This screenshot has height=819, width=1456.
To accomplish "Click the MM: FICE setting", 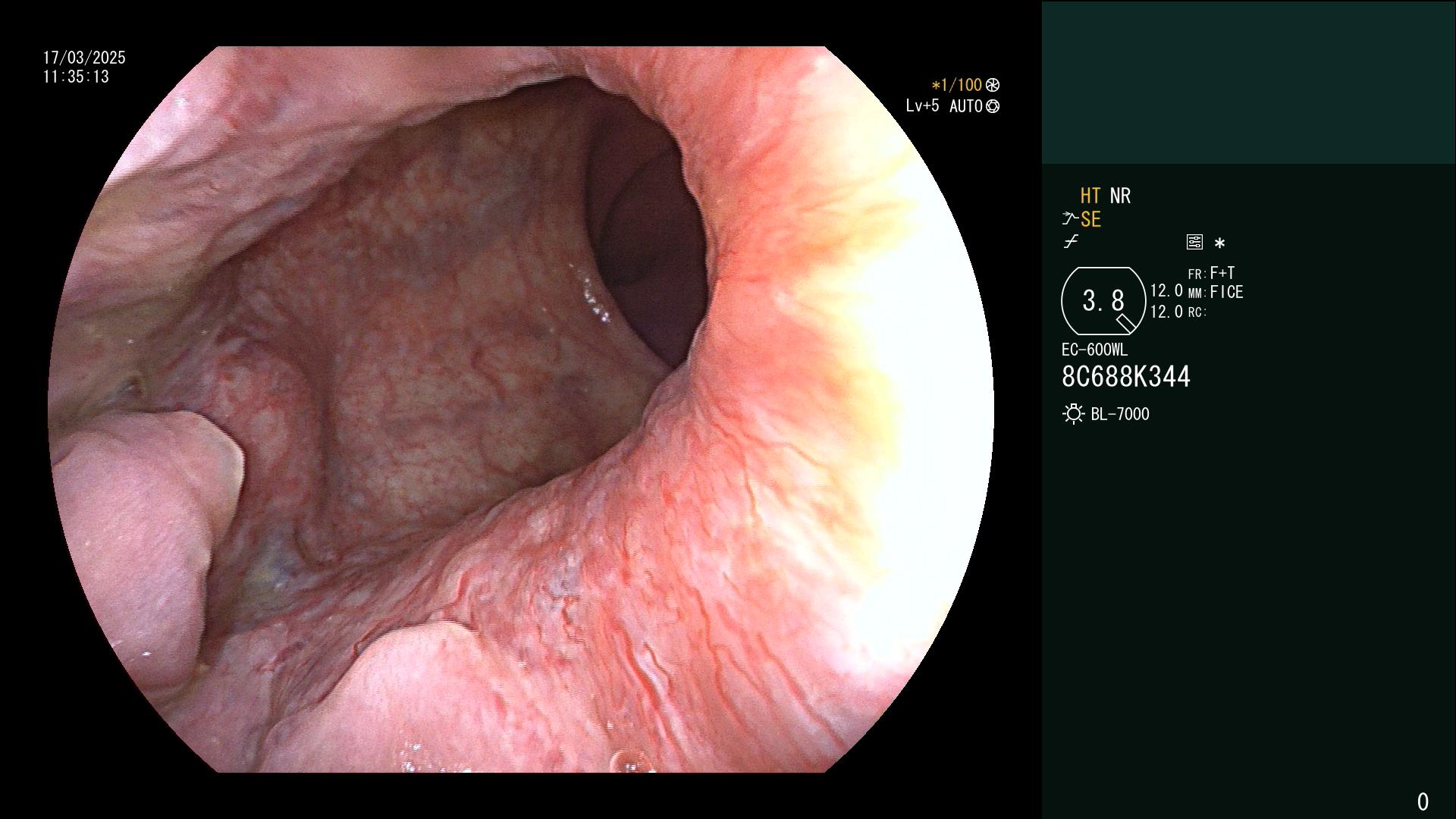I will point(1216,293).
